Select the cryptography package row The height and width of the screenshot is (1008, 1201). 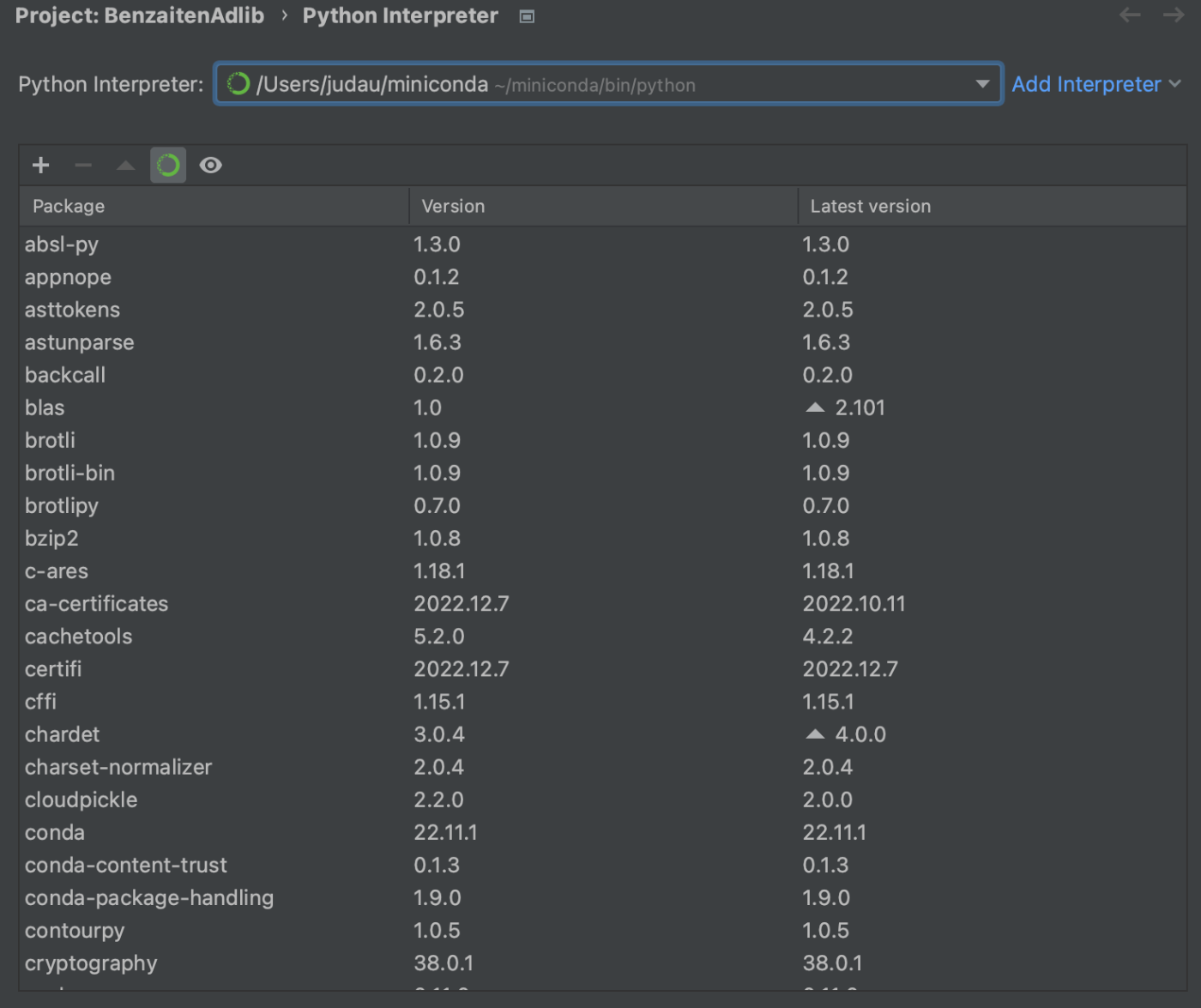tap(603, 963)
